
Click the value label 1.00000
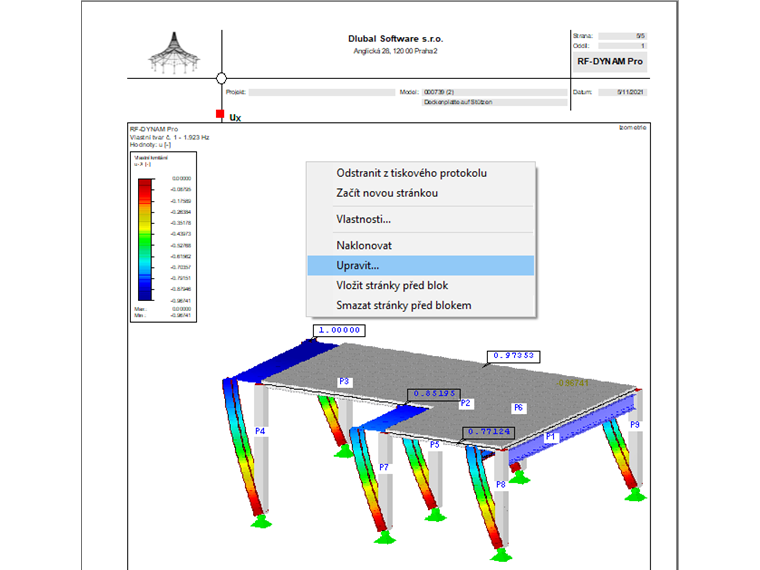click(339, 331)
